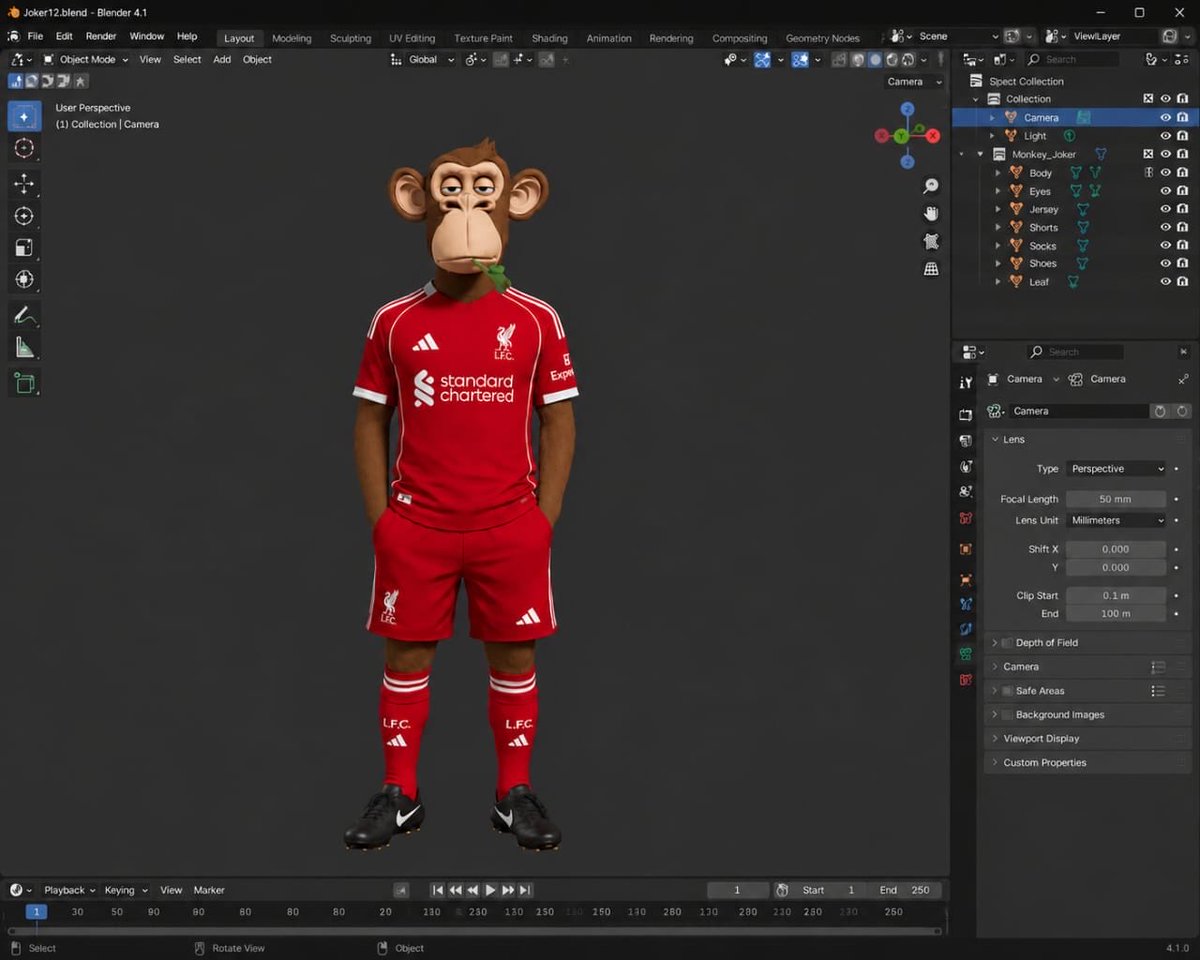This screenshot has height=960, width=1200.
Task: Open the Camera Data properties tab
Action: tap(966, 654)
